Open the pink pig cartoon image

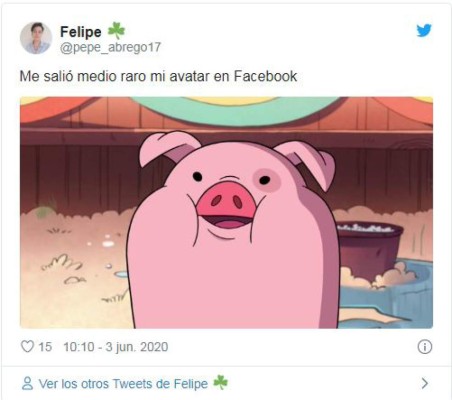pyautogui.click(x=226, y=213)
